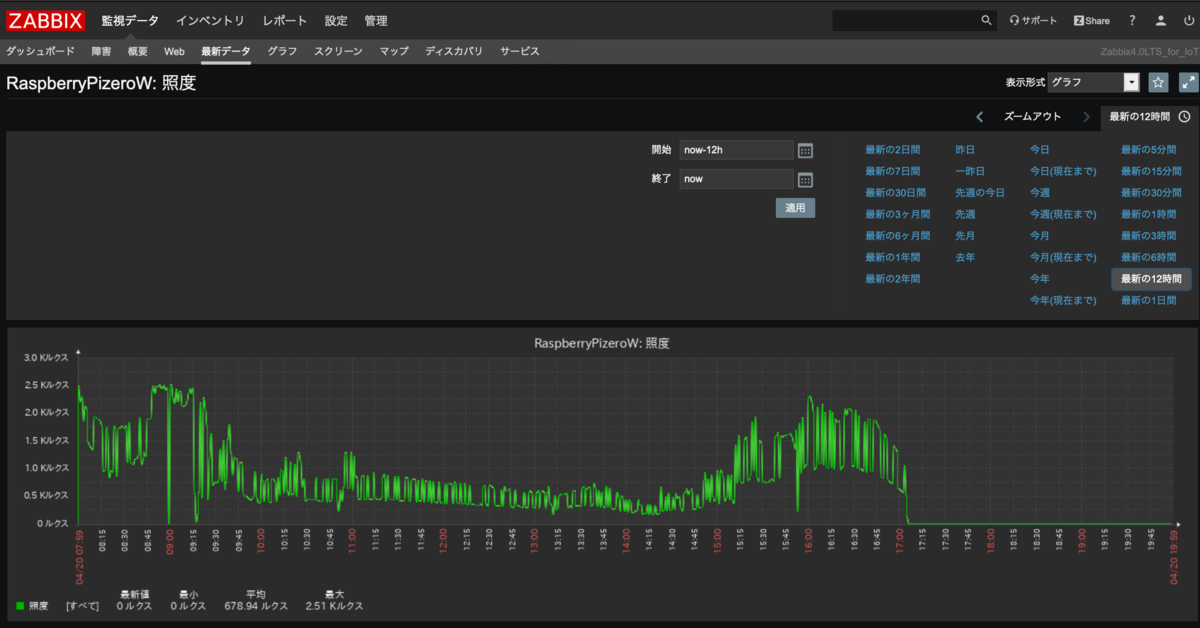The height and width of the screenshot is (628, 1200).
Task: Focus the 開始 input field
Action: [x=736, y=150]
